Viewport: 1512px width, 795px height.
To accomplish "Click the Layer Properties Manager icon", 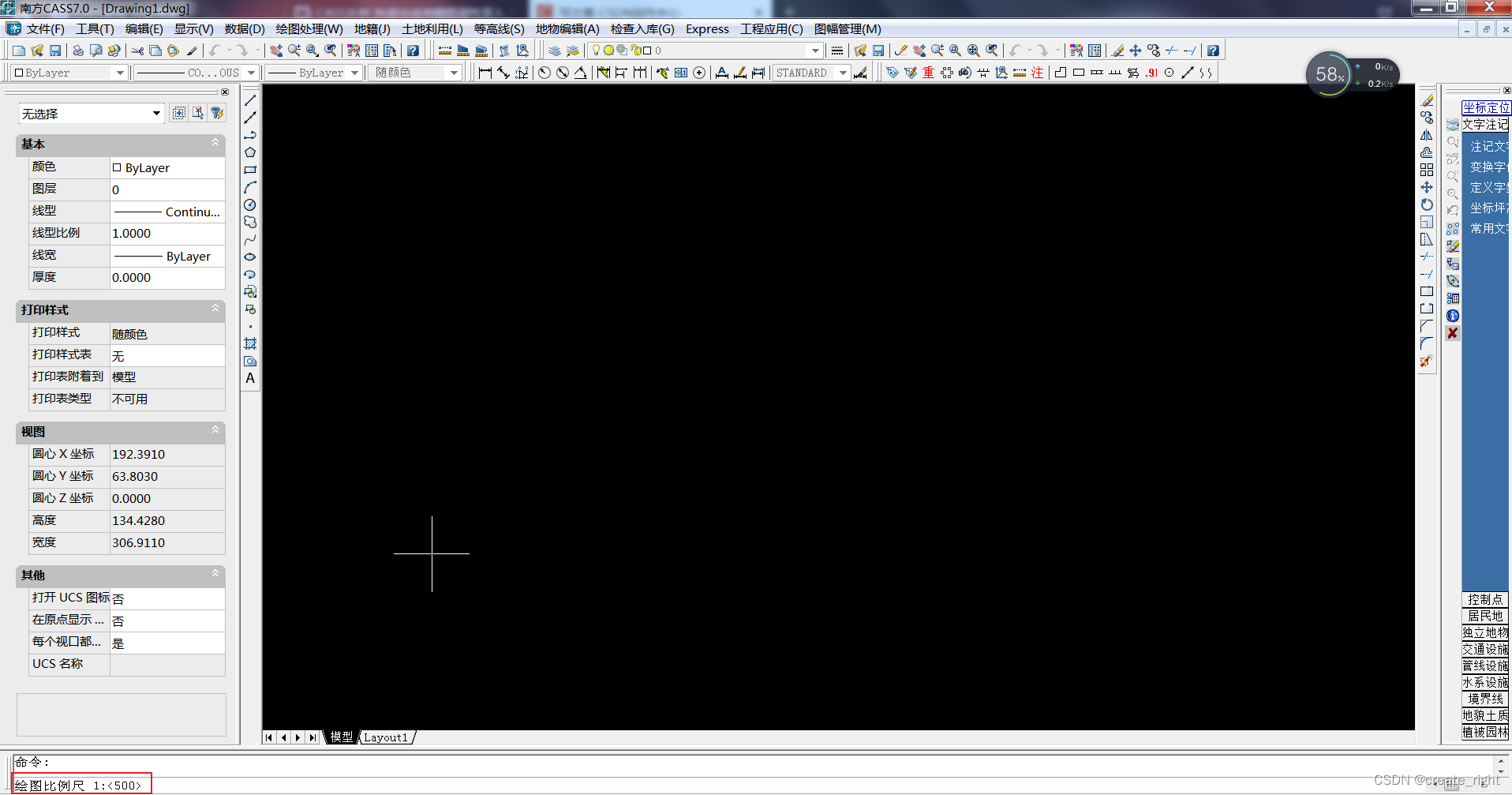I will 555,51.
